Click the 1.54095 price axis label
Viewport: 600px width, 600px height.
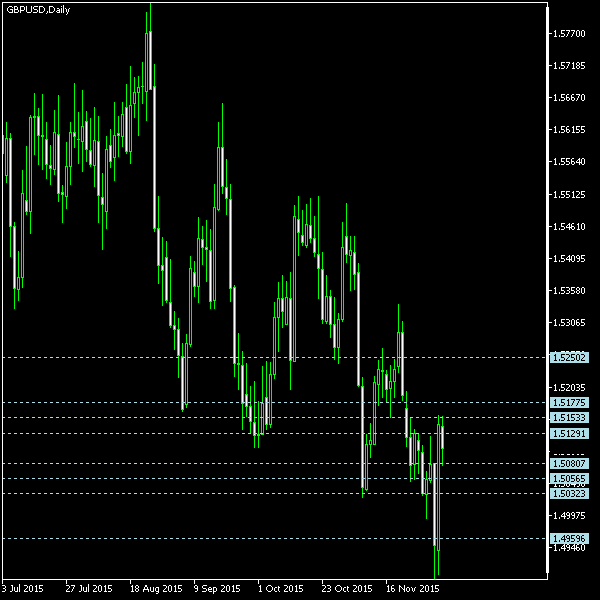569,259
